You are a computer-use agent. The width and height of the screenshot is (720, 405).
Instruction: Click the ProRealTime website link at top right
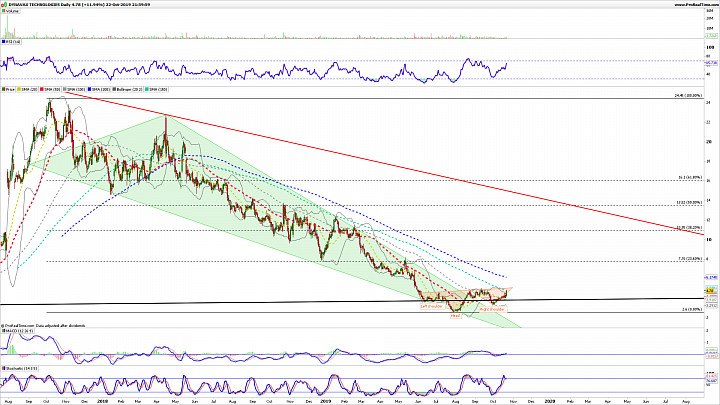pyautogui.click(x=695, y=5)
